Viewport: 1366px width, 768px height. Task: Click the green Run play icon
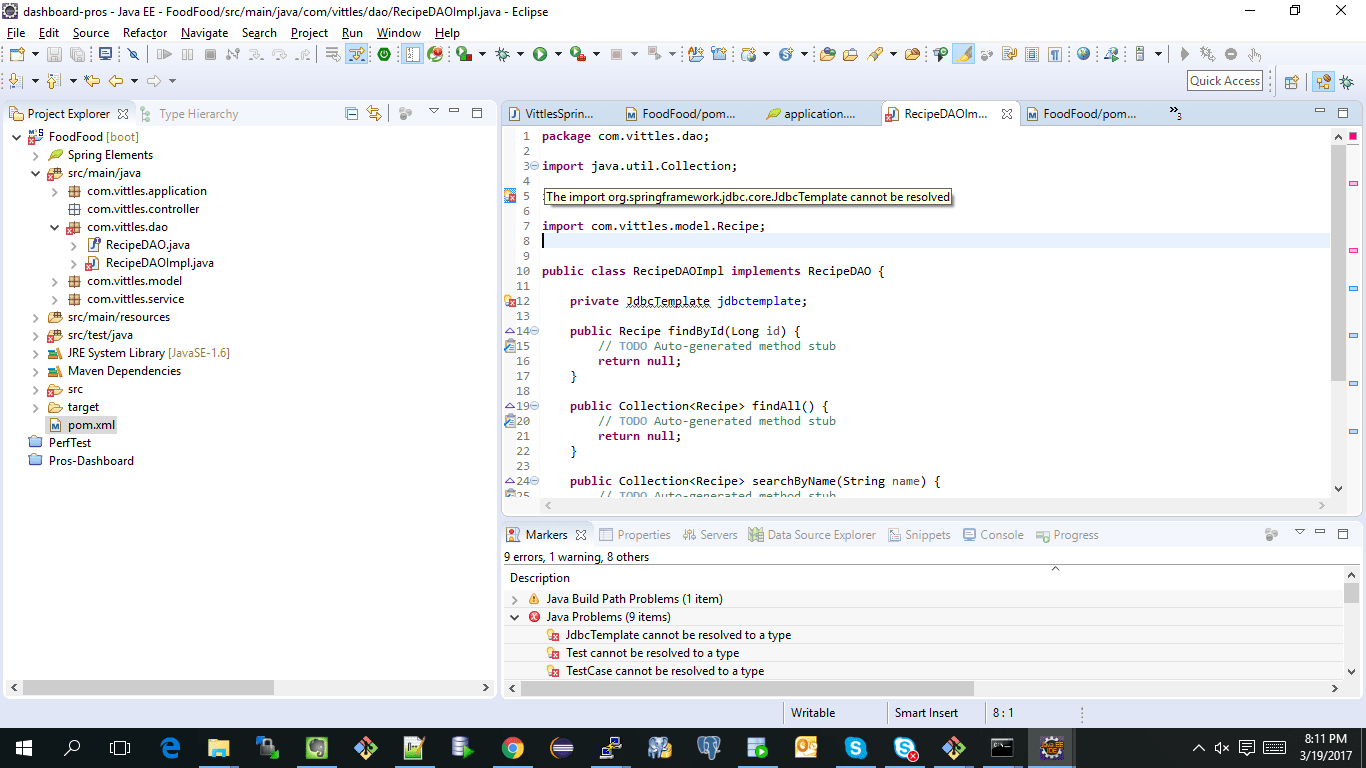[x=540, y=54]
